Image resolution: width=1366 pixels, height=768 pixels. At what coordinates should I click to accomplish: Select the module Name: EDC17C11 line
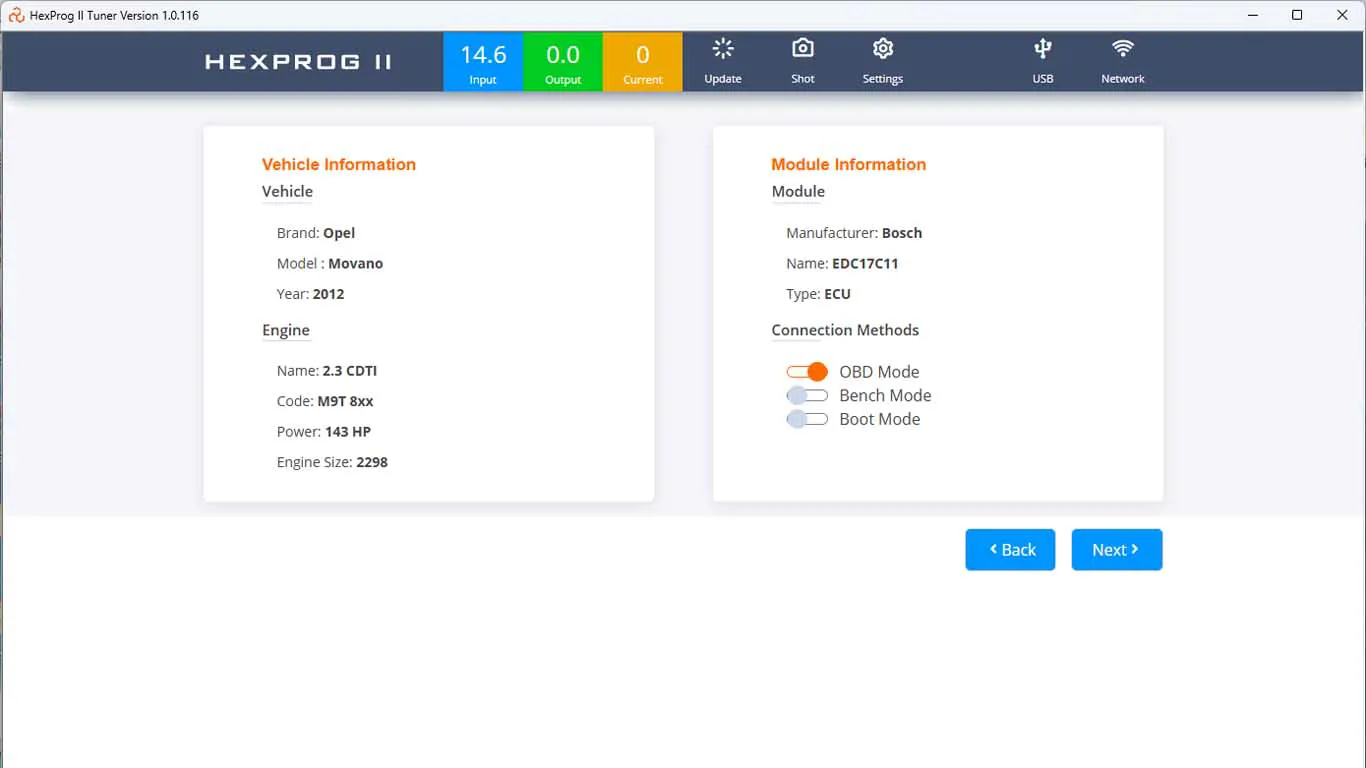point(842,264)
